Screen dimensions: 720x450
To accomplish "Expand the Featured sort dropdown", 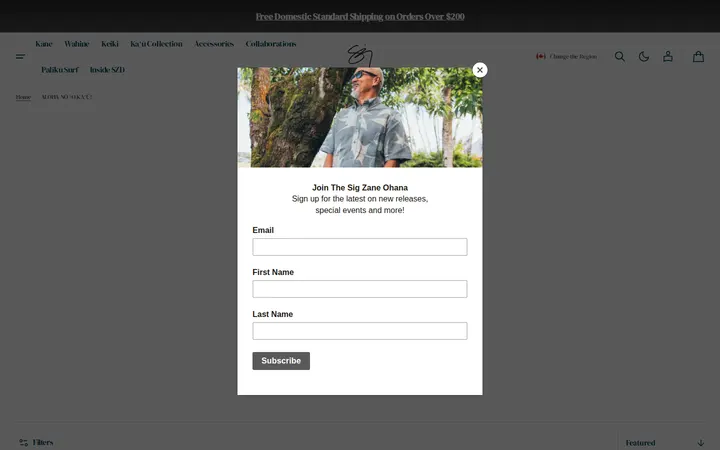I will [x=664, y=443].
